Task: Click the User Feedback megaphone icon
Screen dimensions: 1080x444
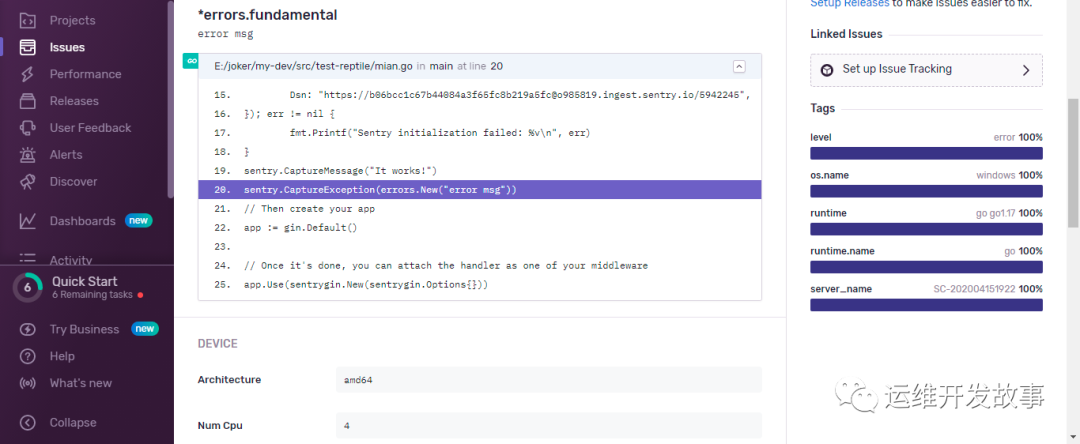Action: tap(28, 128)
